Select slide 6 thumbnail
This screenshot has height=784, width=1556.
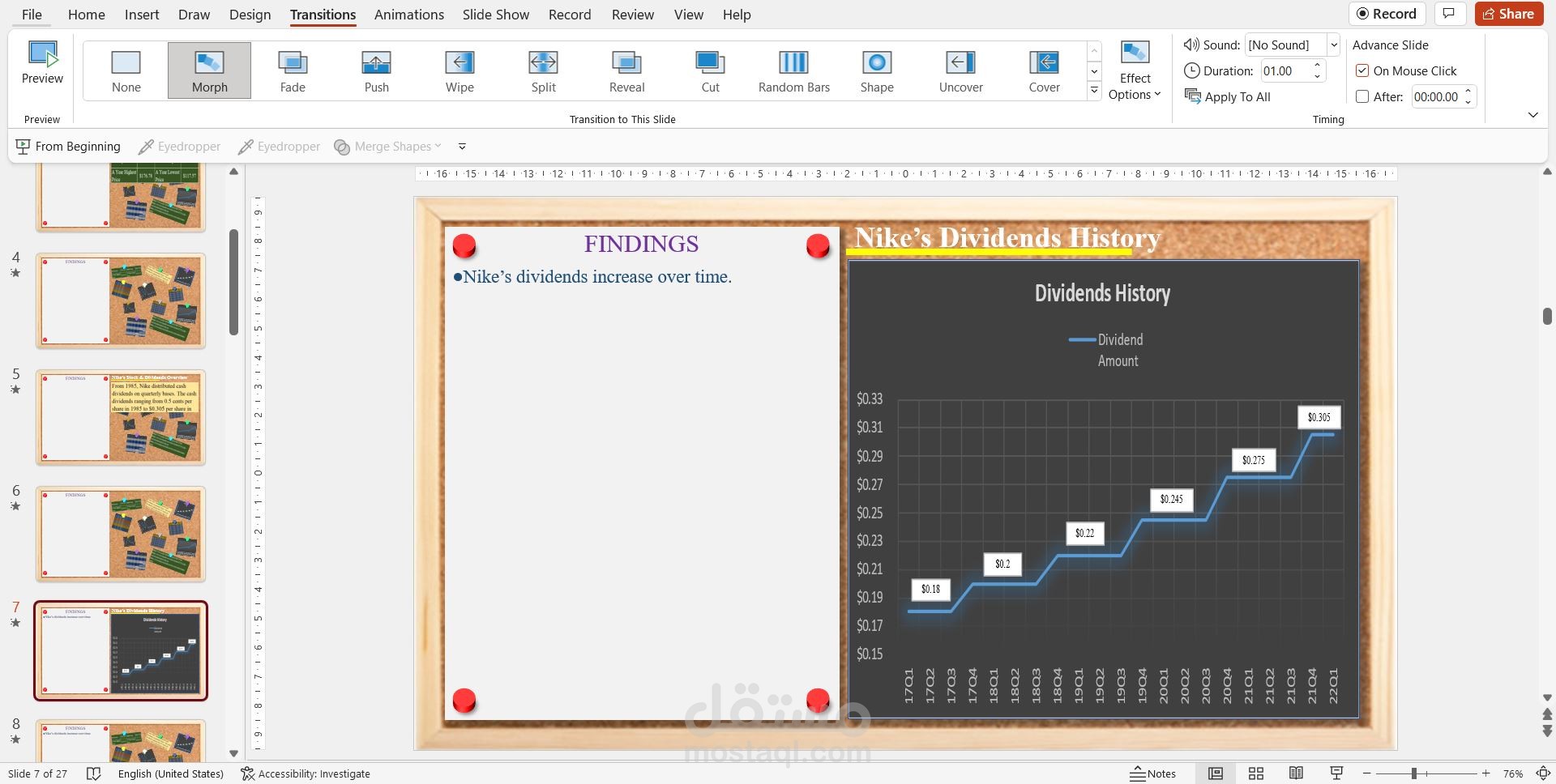click(120, 534)
